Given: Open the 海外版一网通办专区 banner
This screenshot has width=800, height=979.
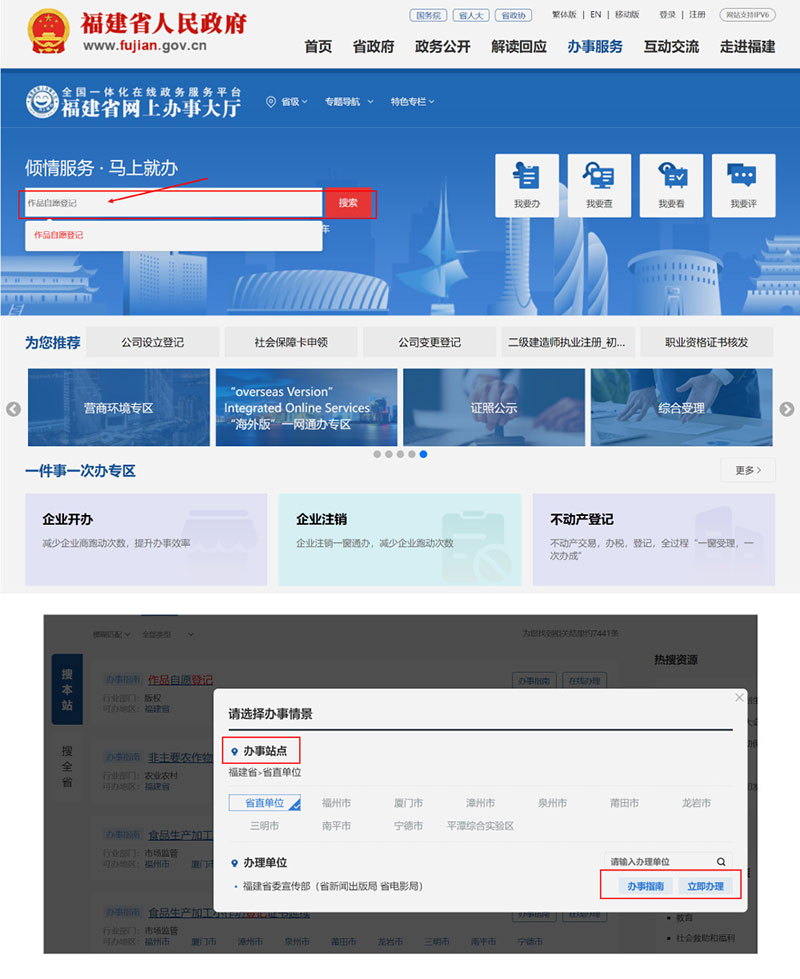Looking at the screenshot, I should [307, 407].
